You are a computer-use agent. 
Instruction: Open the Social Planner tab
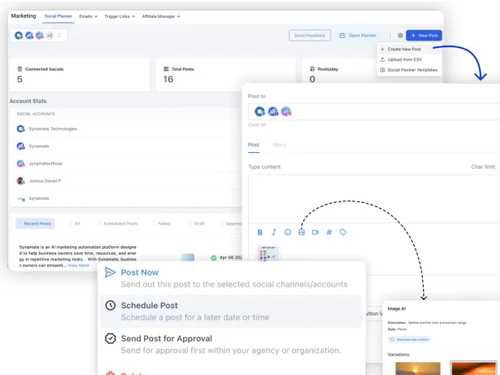[58, 16]
